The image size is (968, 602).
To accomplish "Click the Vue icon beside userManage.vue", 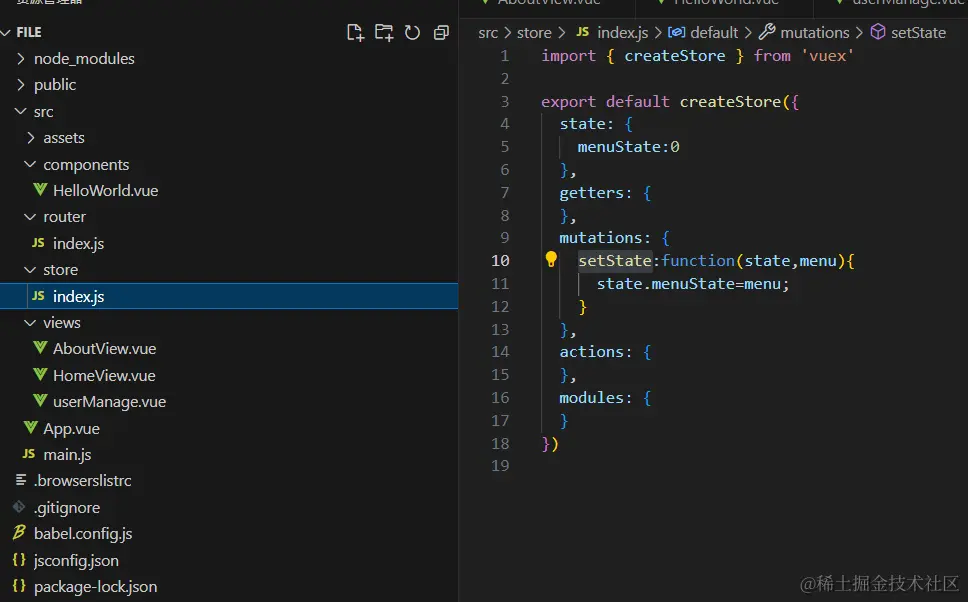I will coord(41,401).
